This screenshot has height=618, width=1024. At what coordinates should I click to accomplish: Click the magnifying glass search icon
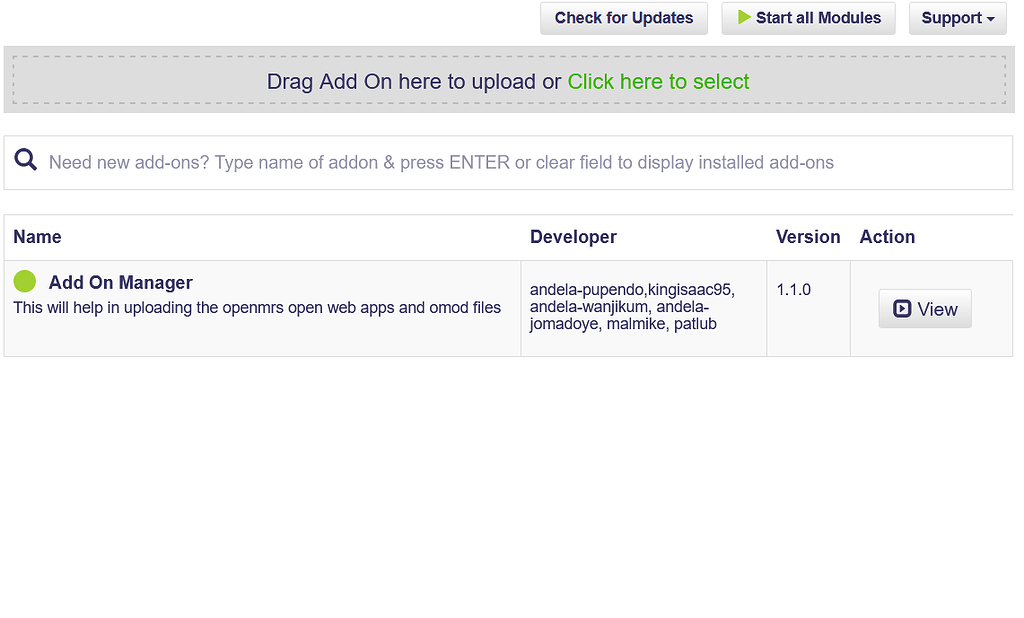pos(26,161)
